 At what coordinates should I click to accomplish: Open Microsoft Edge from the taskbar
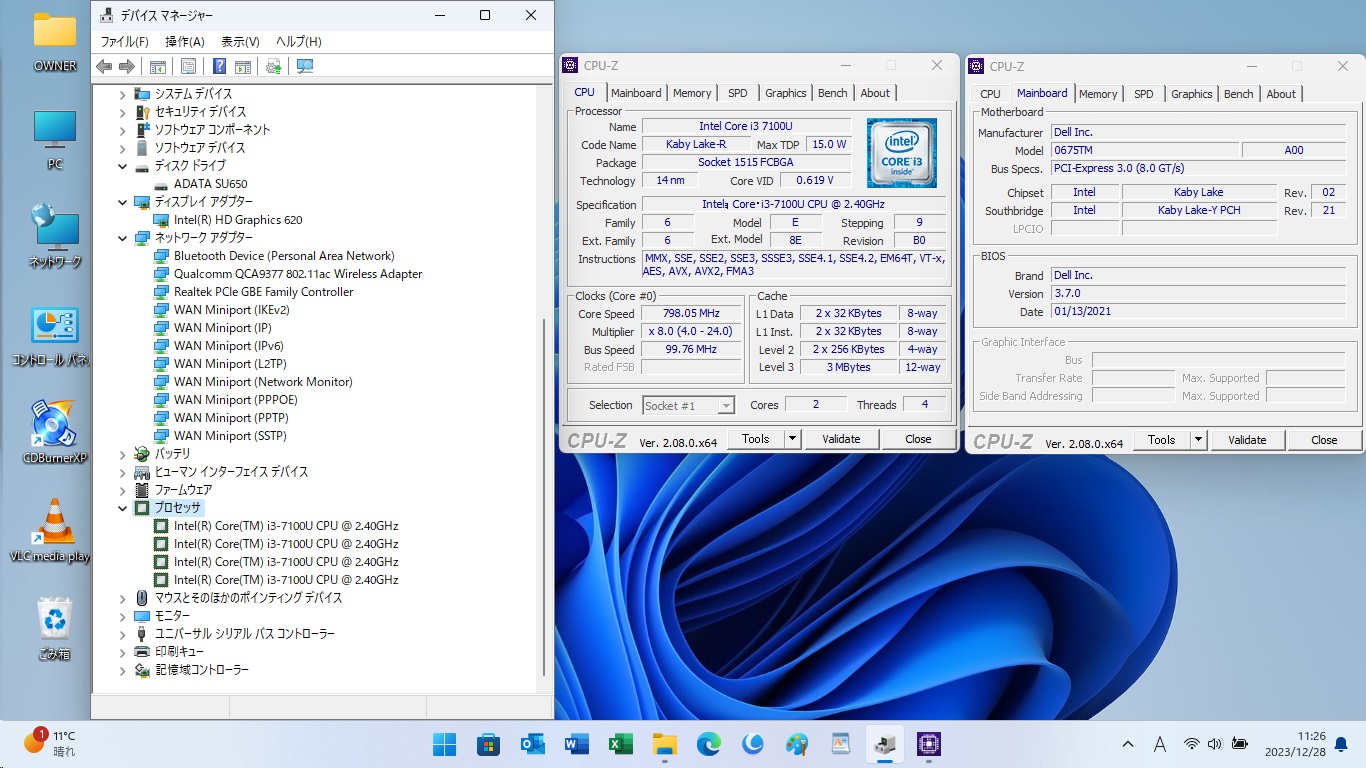coord(709,744)
